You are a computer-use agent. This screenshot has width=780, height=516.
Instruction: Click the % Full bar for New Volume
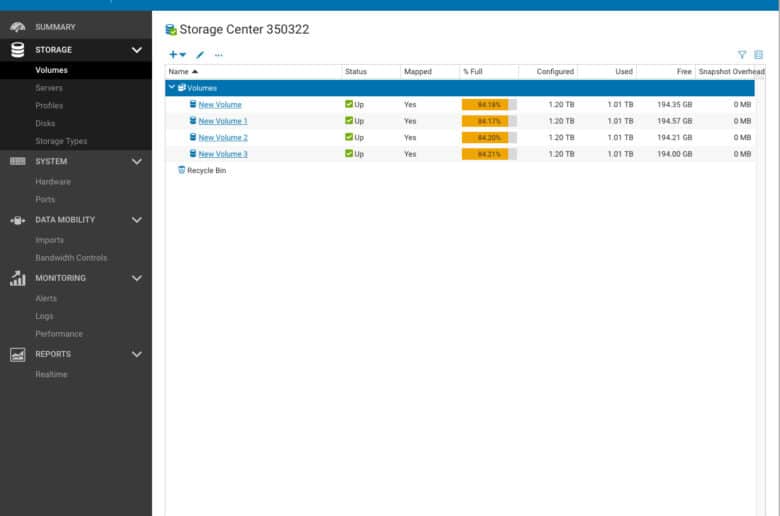489,104
